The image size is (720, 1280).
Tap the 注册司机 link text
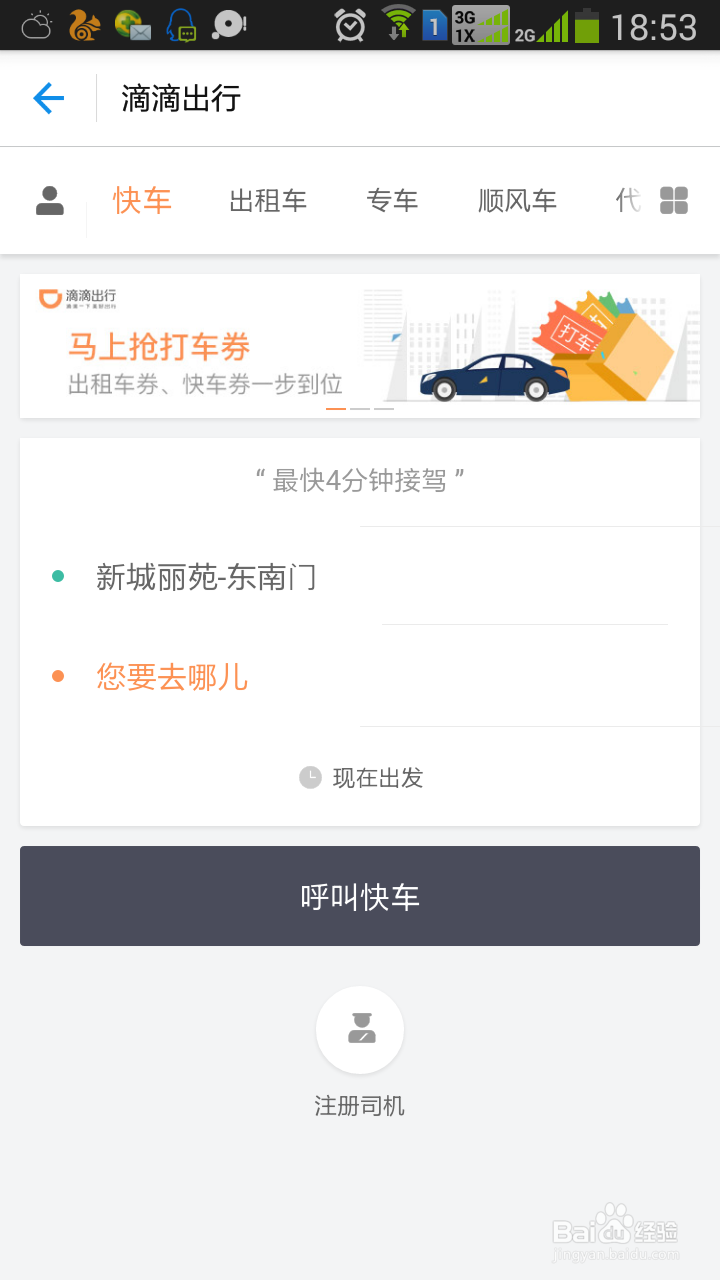tap(360, 1106)
